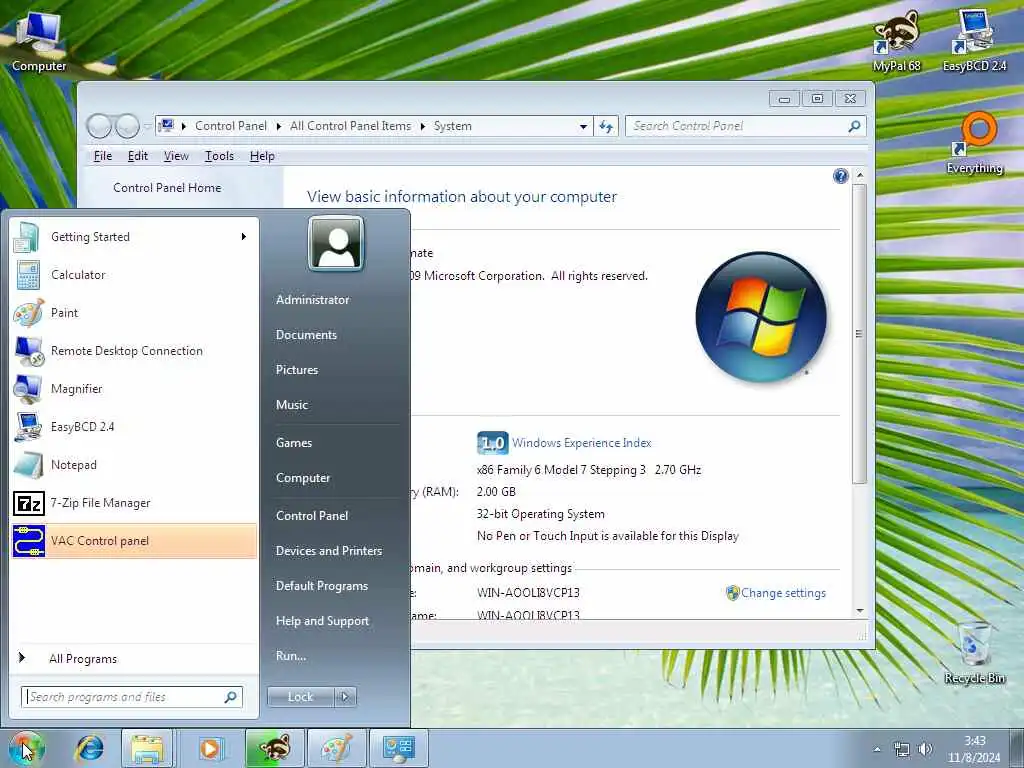Screen dimensions: 1024x768
Task: Open recent pages dropdown beside navigation buttons
Action: (148, 126)
